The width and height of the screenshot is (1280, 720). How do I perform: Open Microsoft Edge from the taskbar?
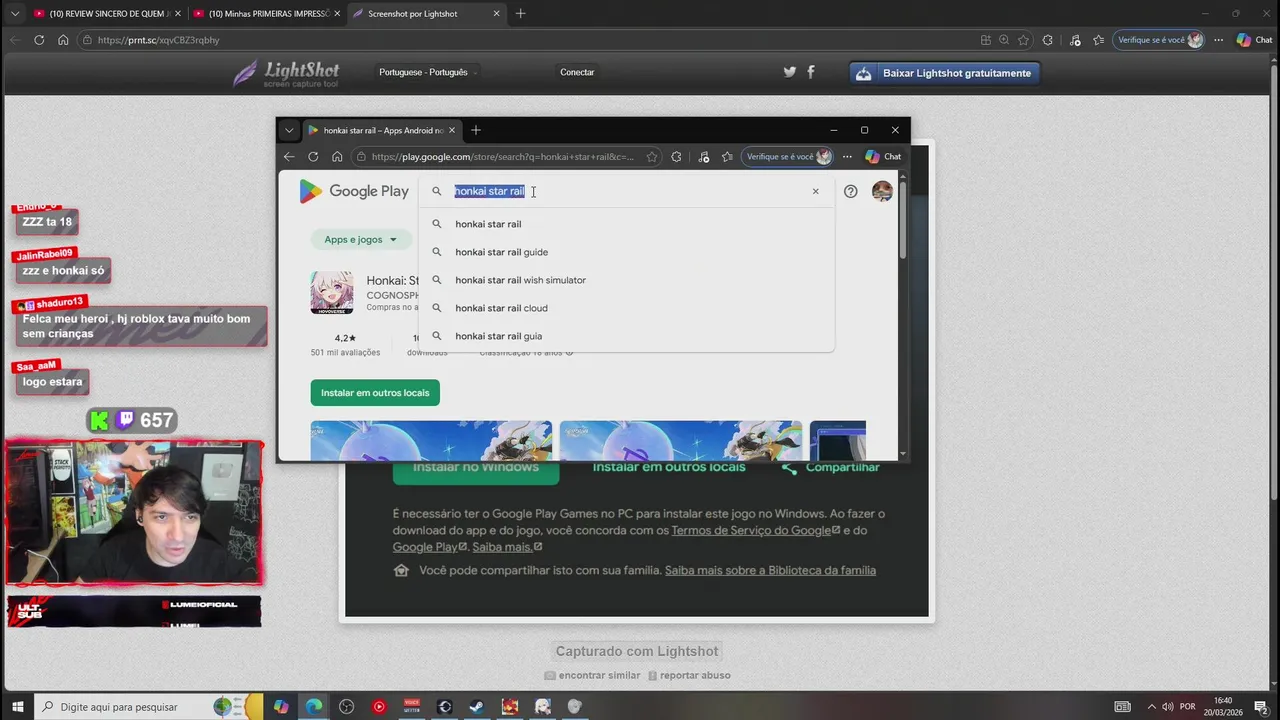point(314,706)
